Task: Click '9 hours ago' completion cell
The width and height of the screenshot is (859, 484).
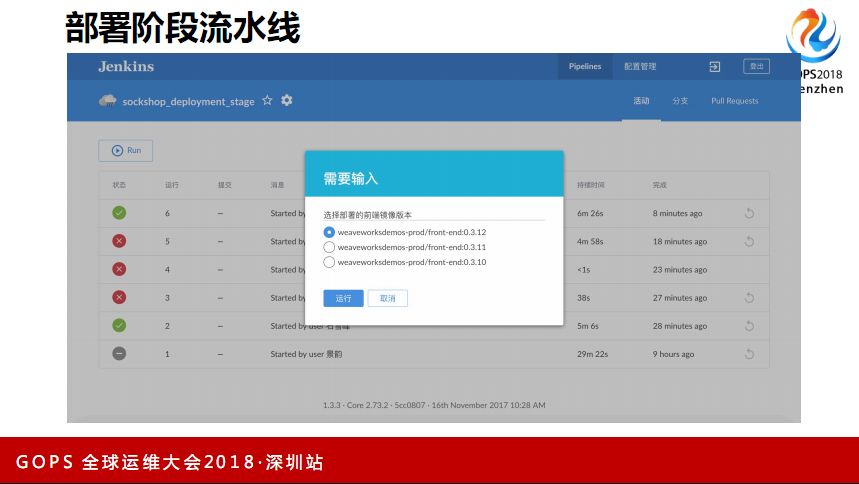Action: (x=673, y=354)
